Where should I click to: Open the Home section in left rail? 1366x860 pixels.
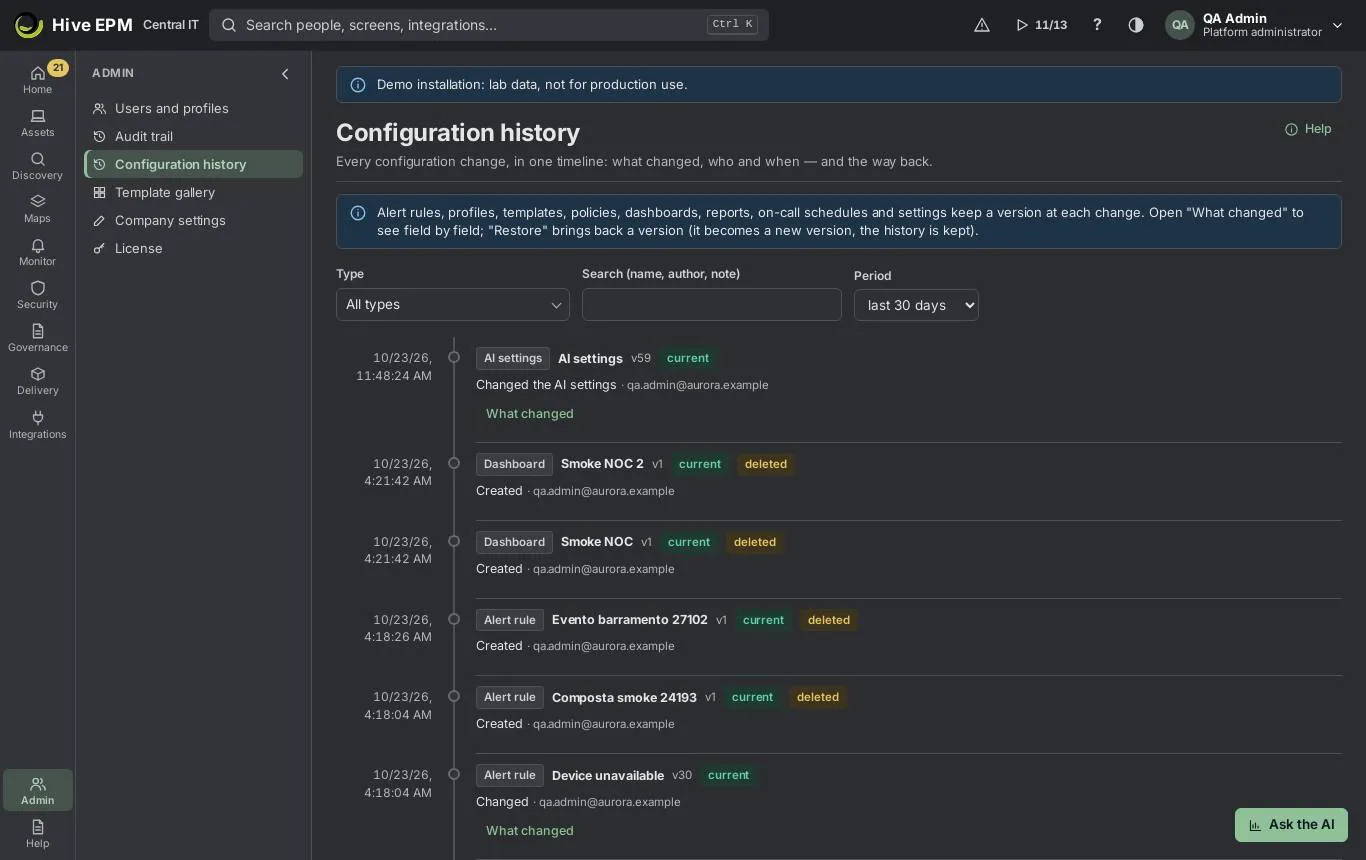click(x=37, y=79)
